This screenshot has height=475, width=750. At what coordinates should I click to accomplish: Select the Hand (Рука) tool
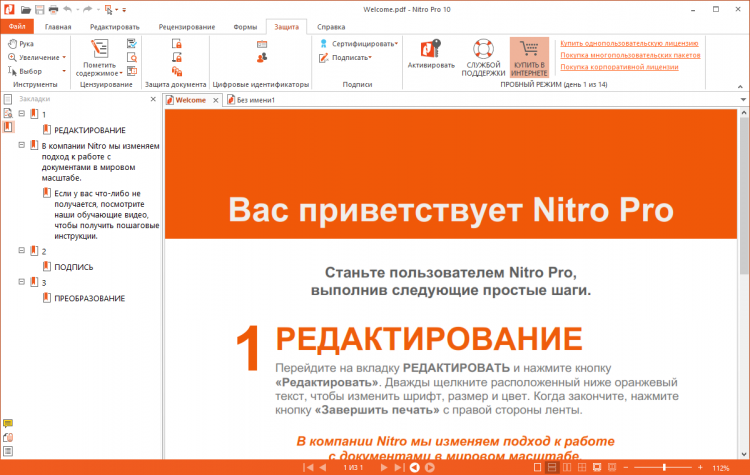tap(21, 44)
